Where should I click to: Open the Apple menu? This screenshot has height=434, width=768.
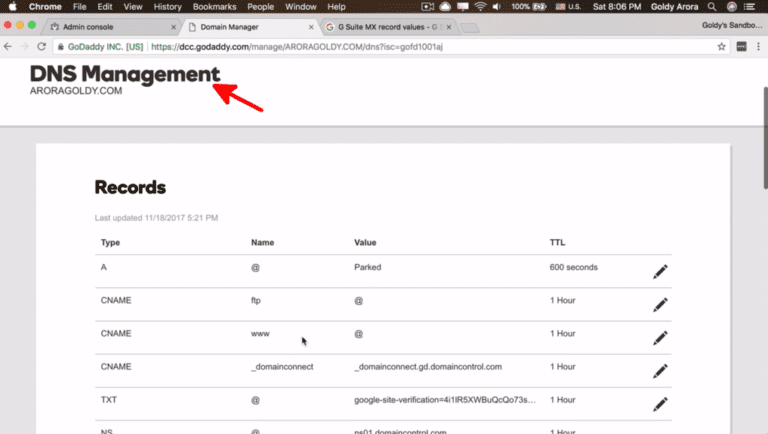[x=13, y=7]
